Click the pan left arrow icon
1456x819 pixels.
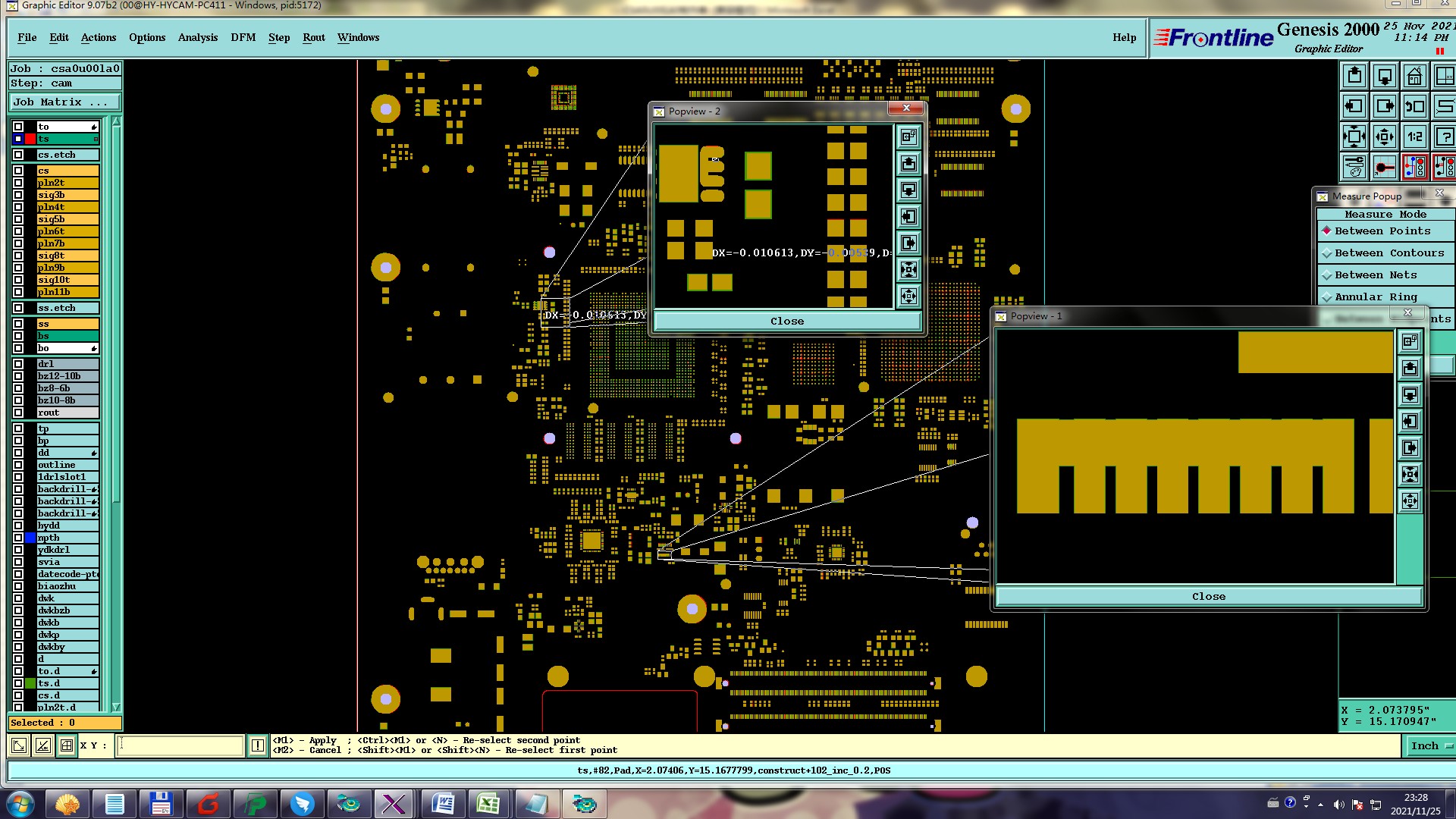click(x=1354, y=107)
